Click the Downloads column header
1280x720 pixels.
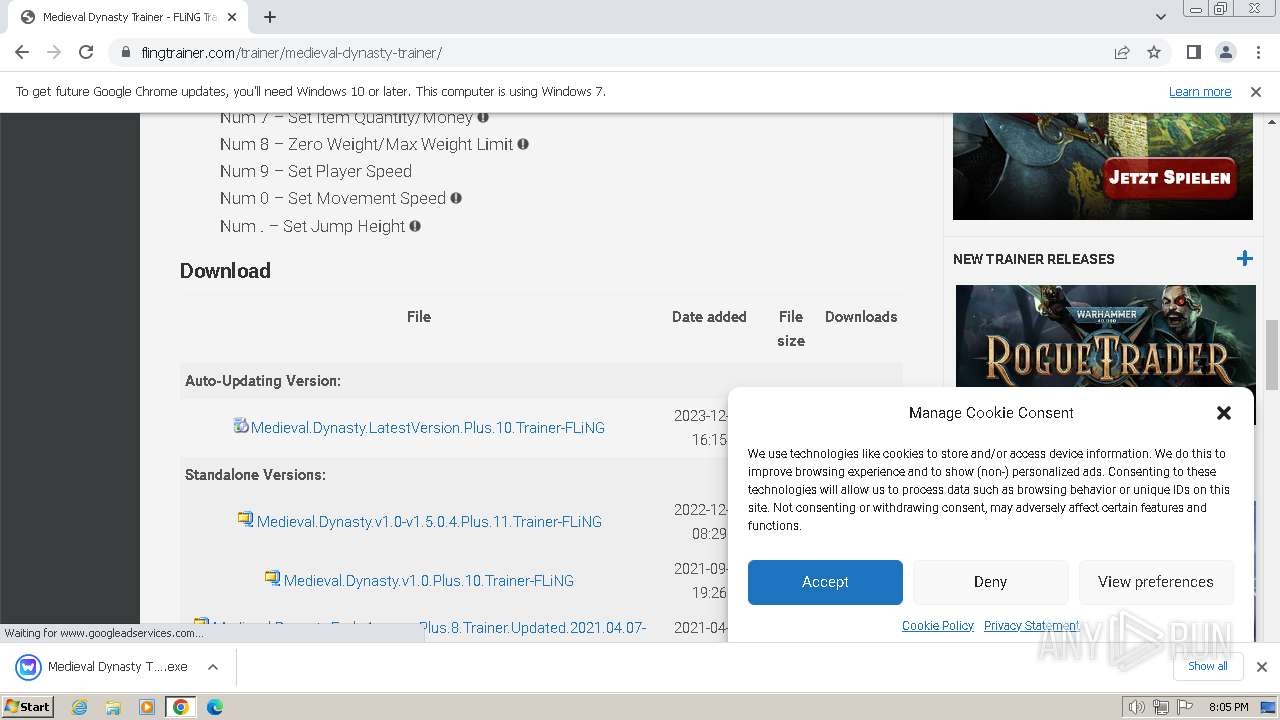[x=861, y=317]
